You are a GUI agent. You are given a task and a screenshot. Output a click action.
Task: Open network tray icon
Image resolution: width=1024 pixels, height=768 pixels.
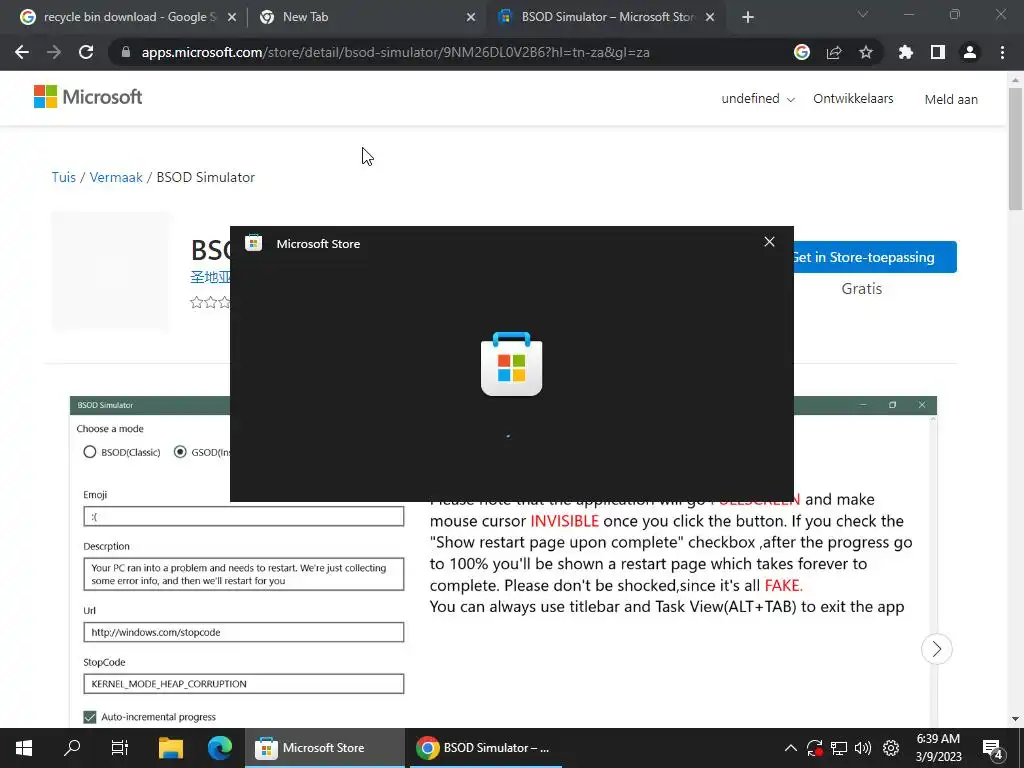point(839,748)
